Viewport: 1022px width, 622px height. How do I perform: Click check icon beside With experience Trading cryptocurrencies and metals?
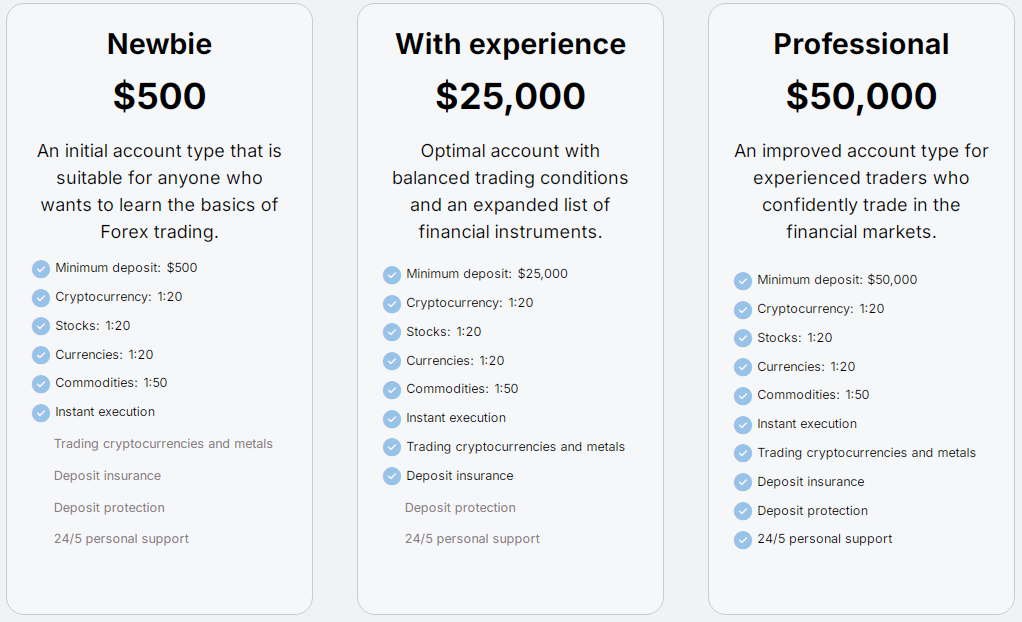(x=392, y=448)
